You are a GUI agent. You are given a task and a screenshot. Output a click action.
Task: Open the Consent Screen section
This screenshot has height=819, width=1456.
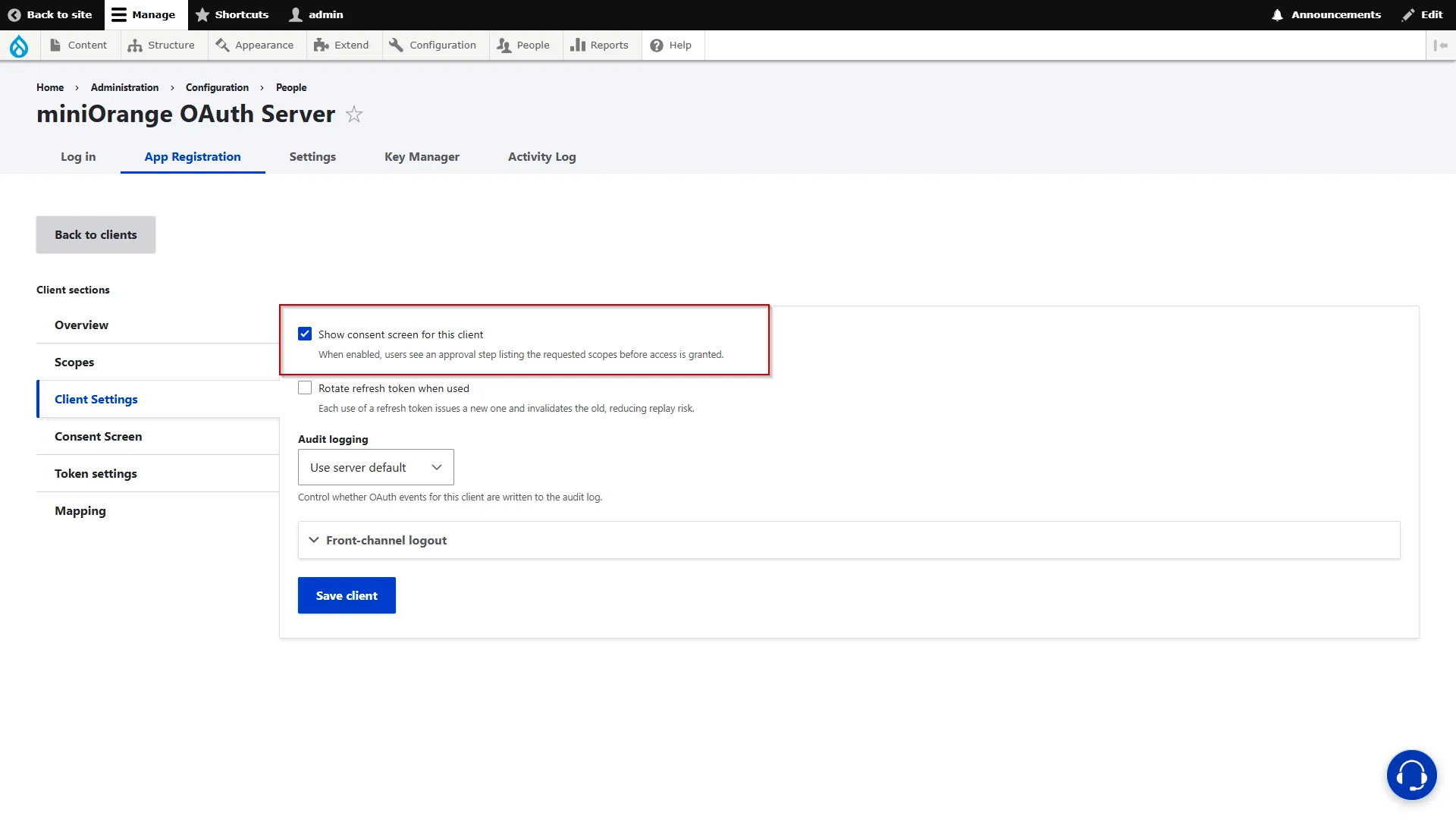pyautogui.click(x=158, y=436)
